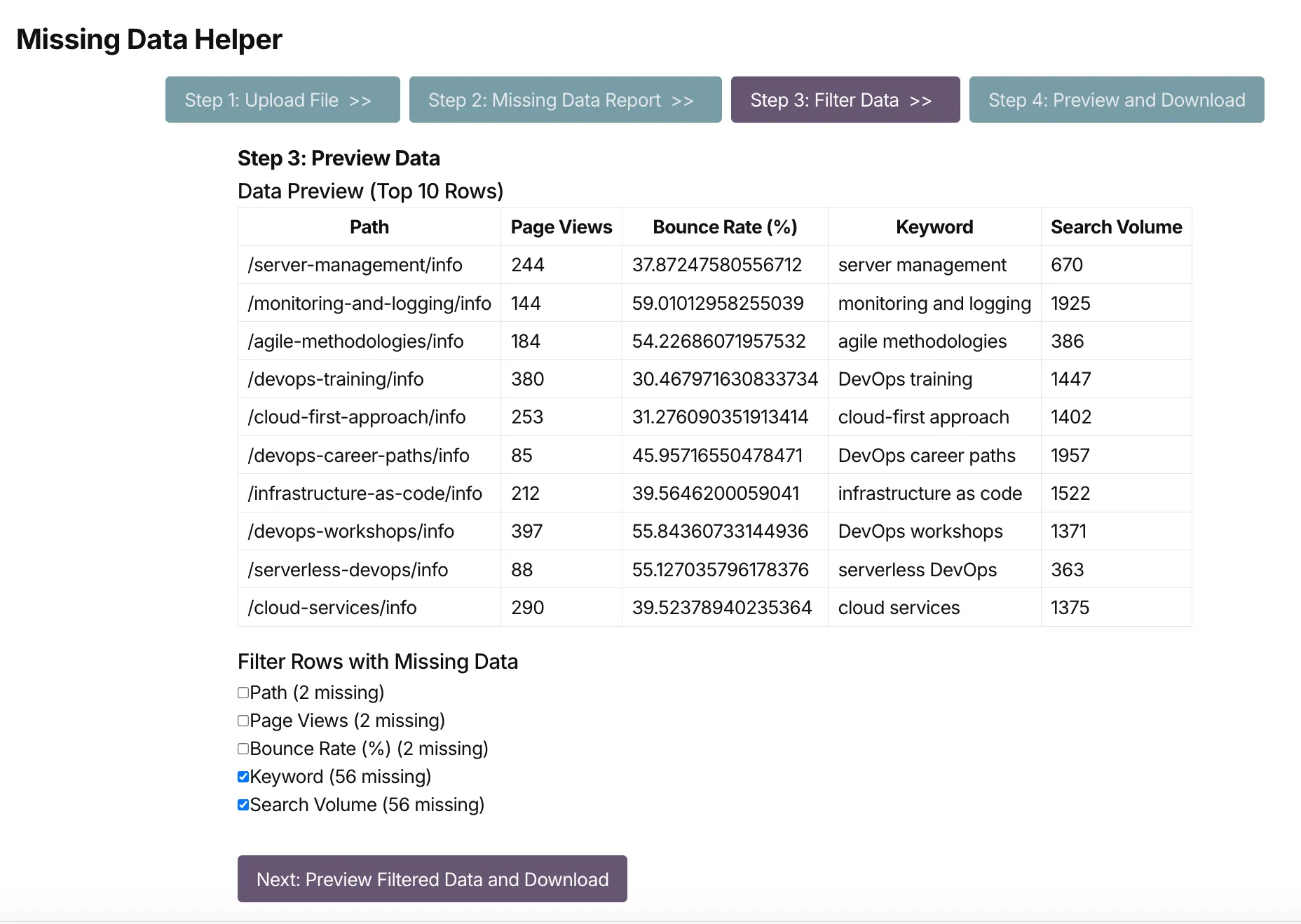Click search volume 386
The image size is (1301, 924).
[x=1116, y=341]
